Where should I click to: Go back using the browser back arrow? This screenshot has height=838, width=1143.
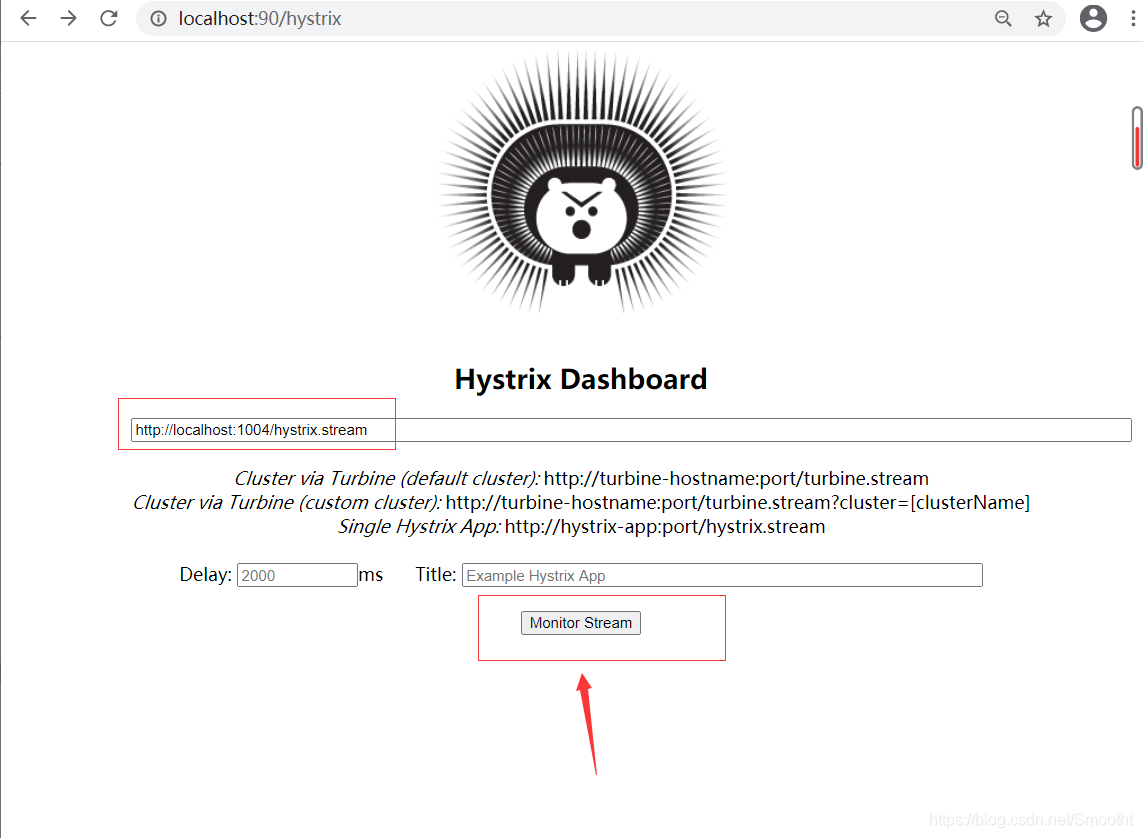coord(28,18)
